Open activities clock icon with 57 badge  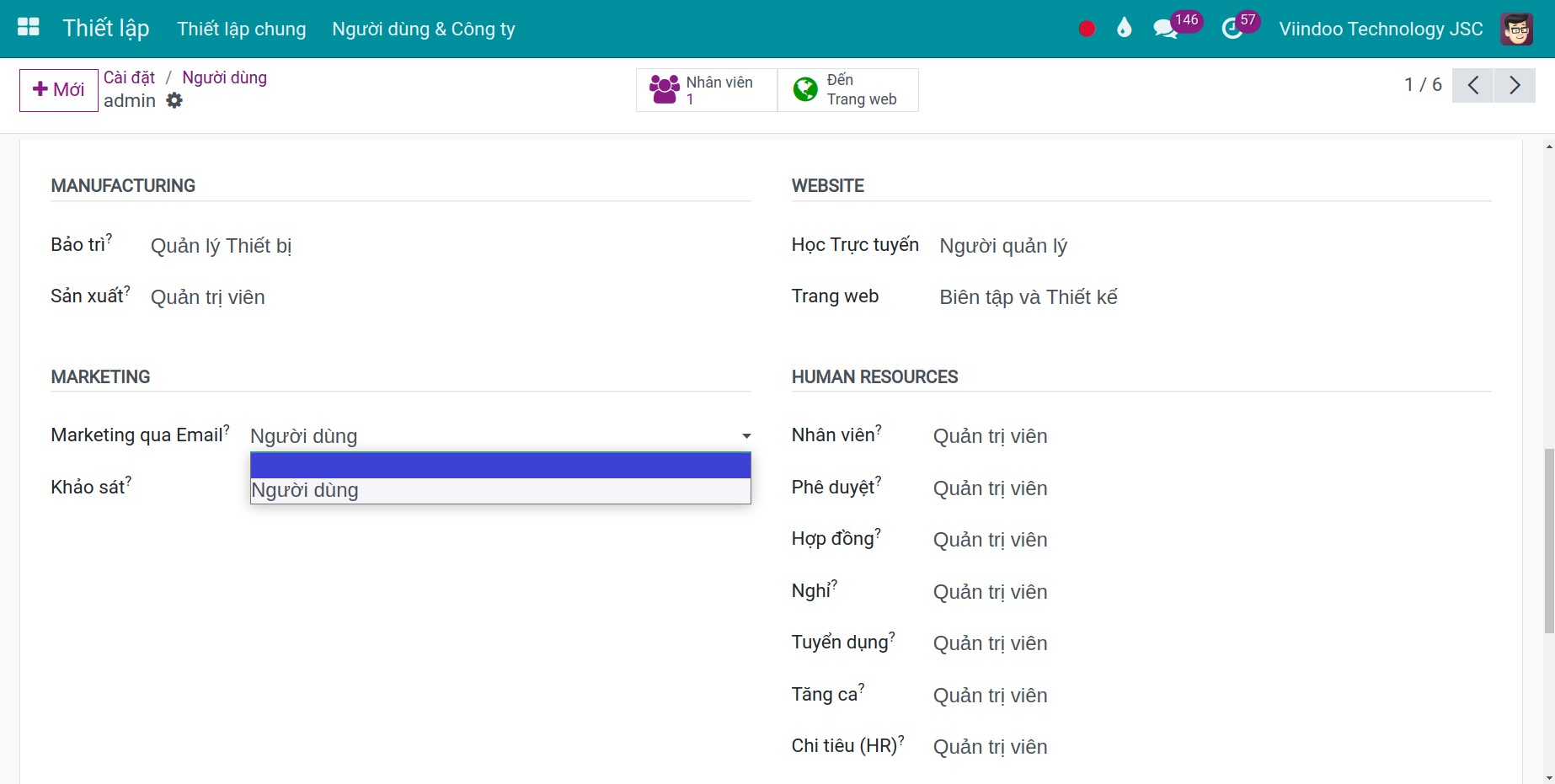1232,29
